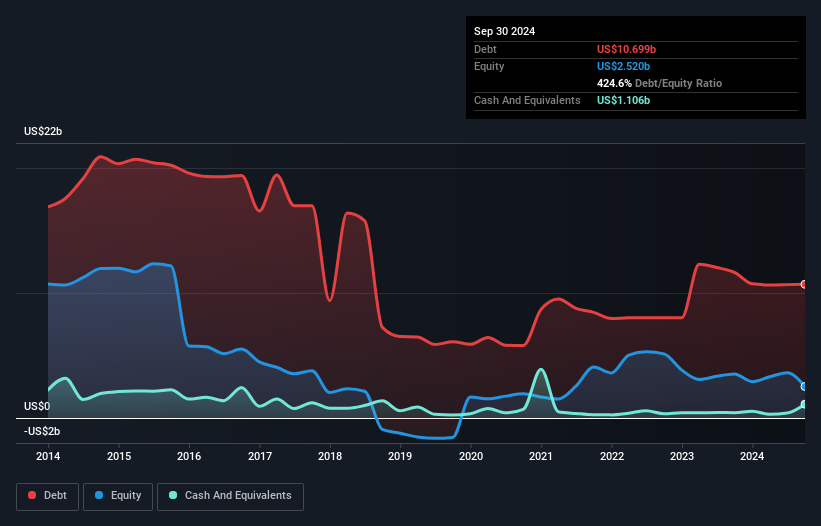Toggle the Equity legend series
The image size is (821, 526).
pos(118,496)
